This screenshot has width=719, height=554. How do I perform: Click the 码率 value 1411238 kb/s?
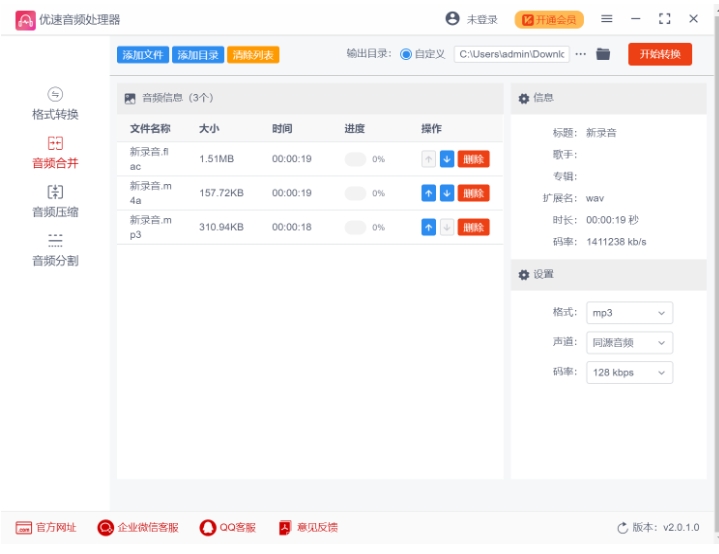(x=616, y=242)
